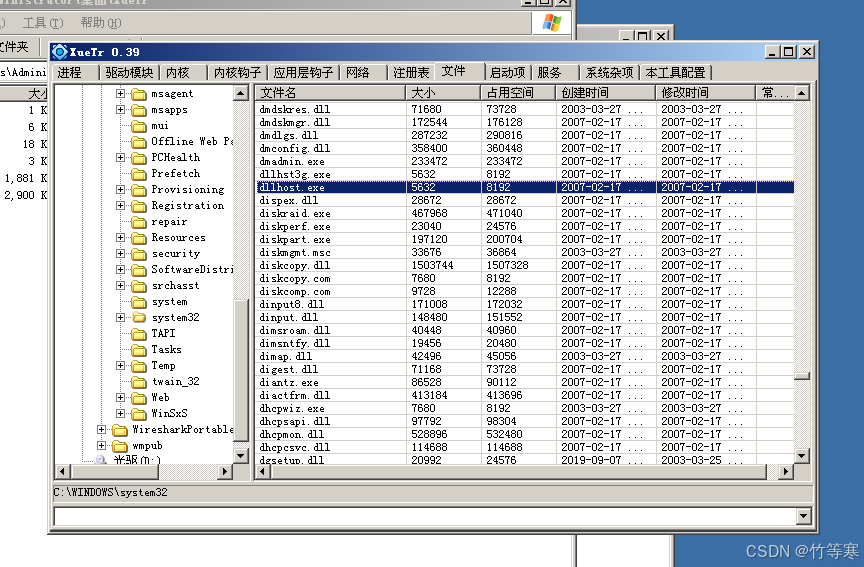Expand the msagent folder node

click(x=120, y=94)
